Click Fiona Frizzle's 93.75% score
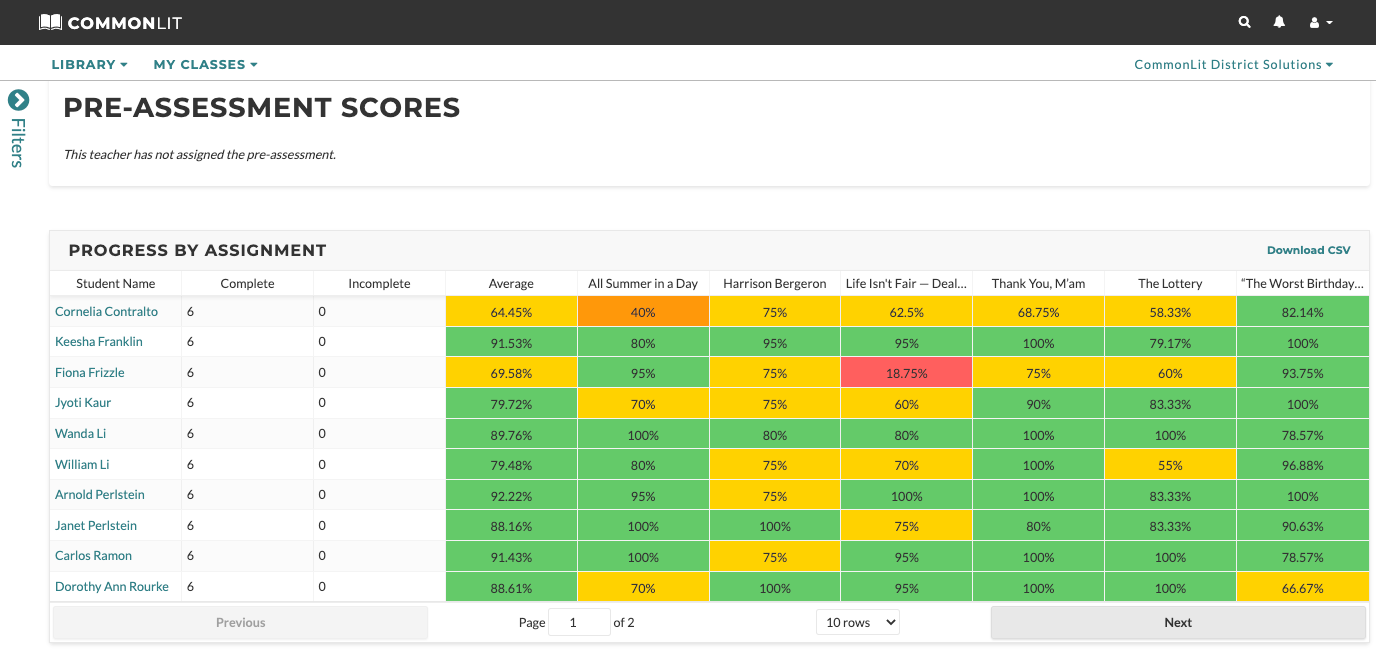The width and height of the screenshot is (1376, 652). pos(1302,373)
